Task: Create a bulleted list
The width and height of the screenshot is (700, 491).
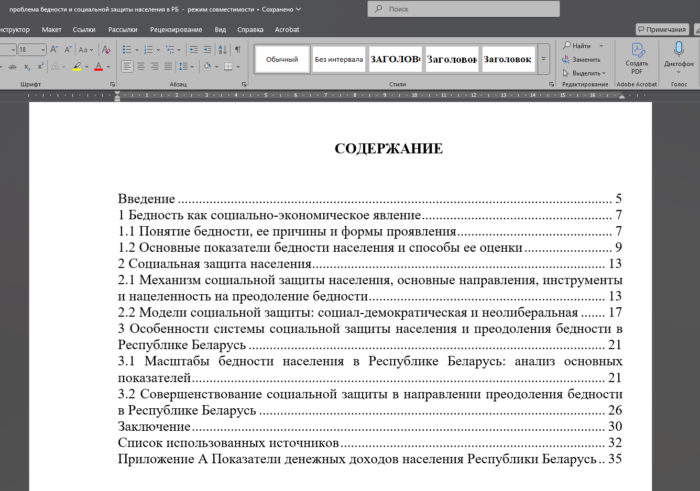Action: pyautogui.click(x=127, y=50)
